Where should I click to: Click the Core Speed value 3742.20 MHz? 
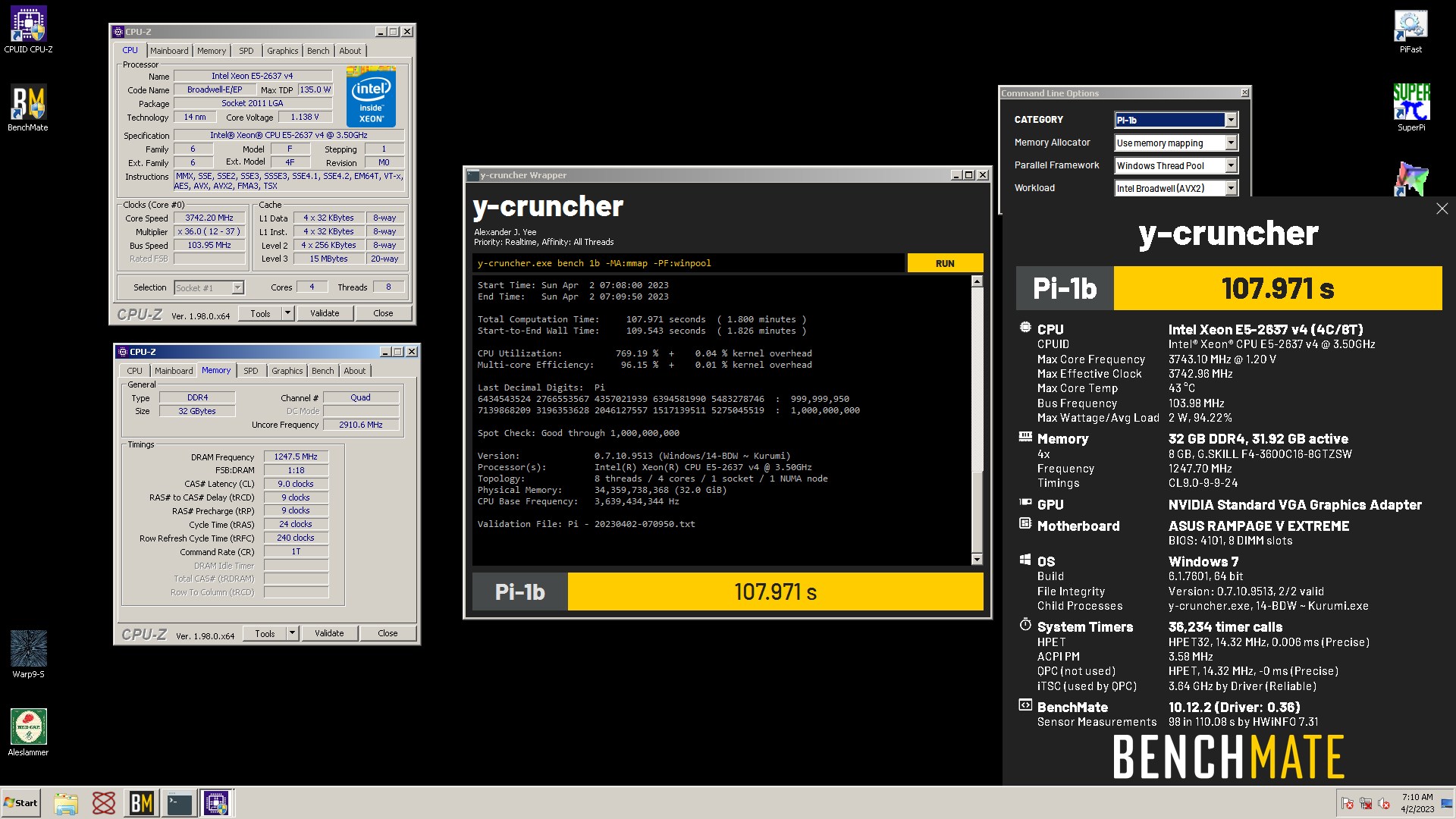[209, 218]
